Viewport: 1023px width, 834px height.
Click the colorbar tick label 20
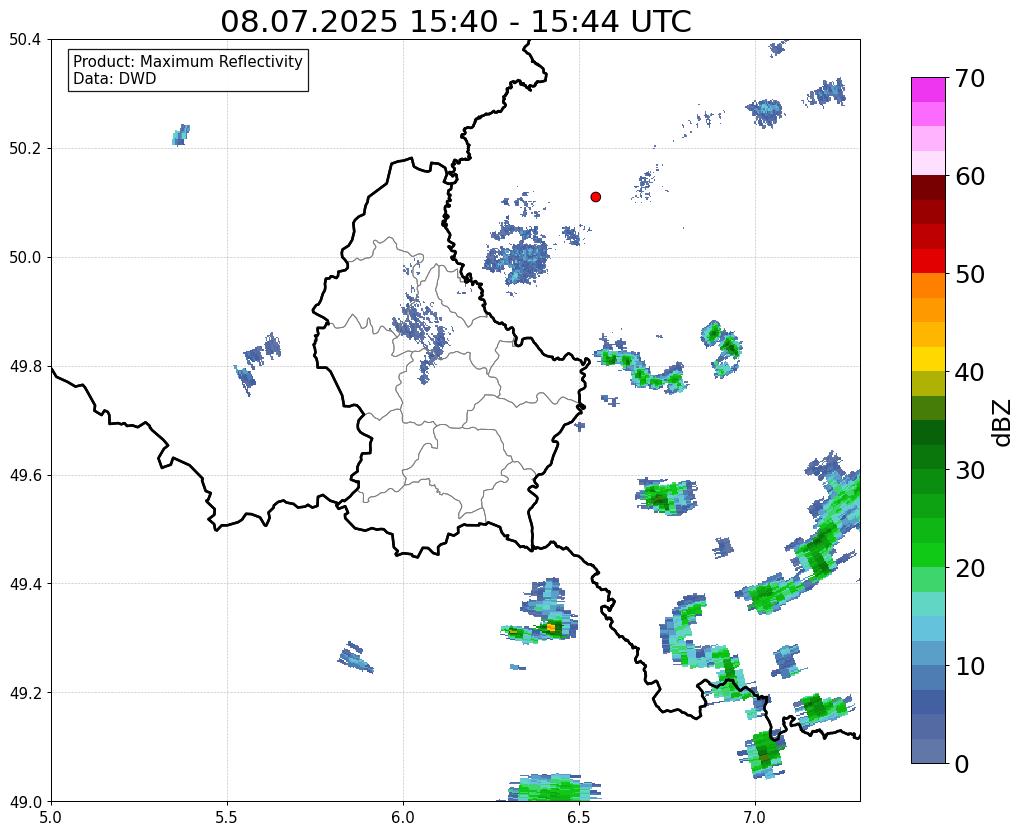[969, 568]
